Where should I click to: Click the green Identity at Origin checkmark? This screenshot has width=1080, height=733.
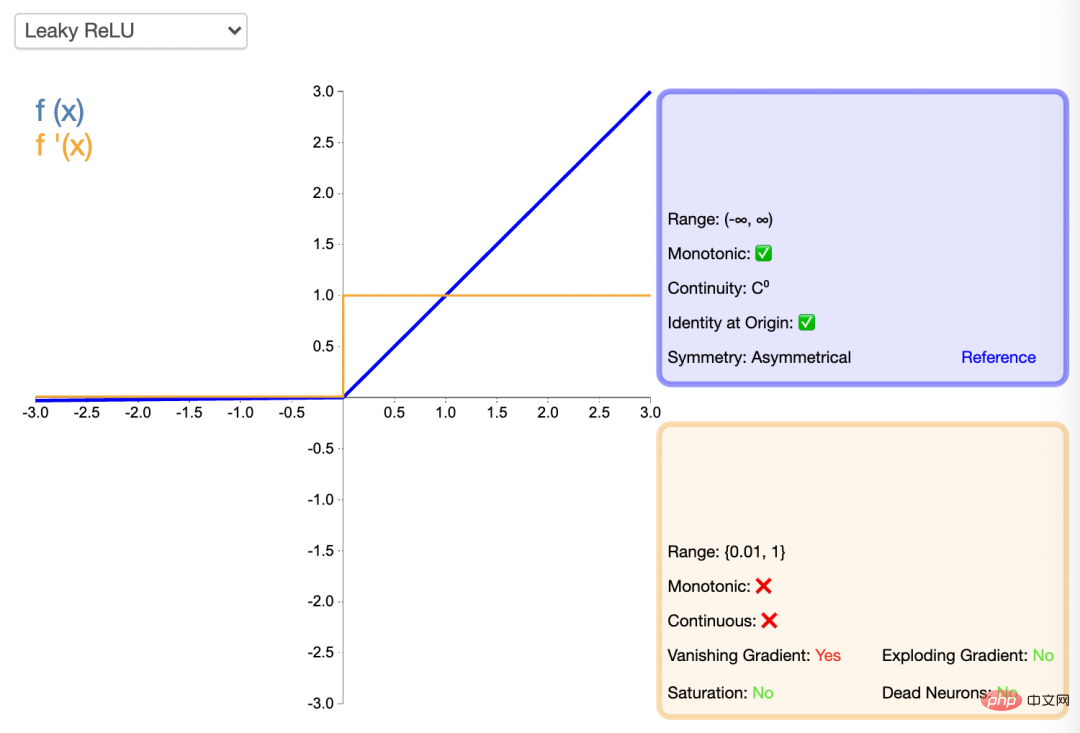pyautogui.click(x=807, y=322)
